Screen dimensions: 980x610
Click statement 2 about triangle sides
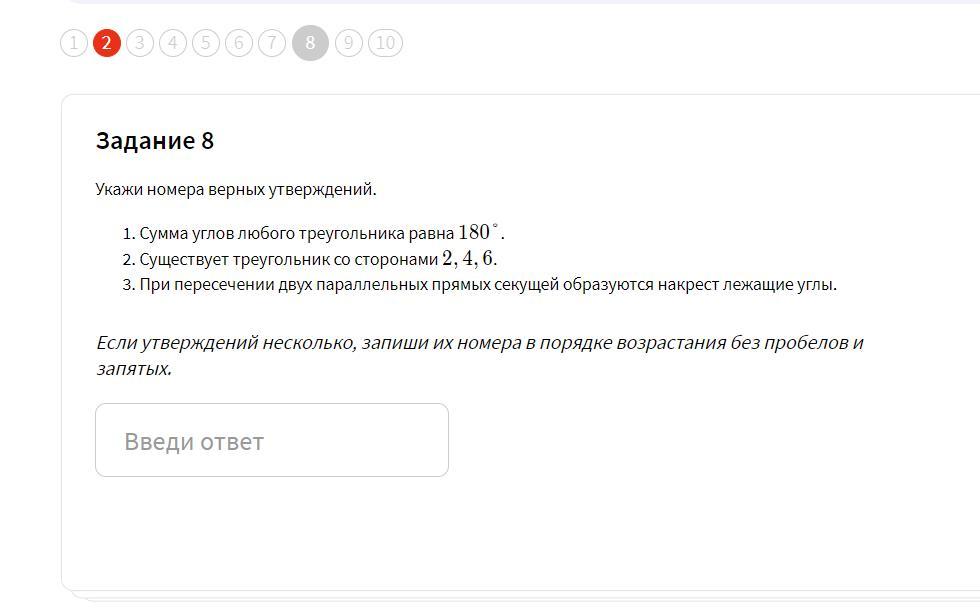pos(310,259)
